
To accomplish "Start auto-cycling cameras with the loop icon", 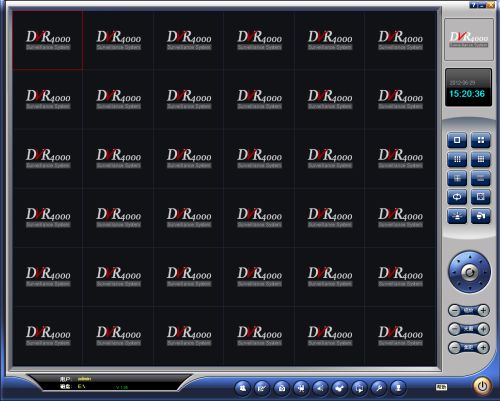I will 457,197.
